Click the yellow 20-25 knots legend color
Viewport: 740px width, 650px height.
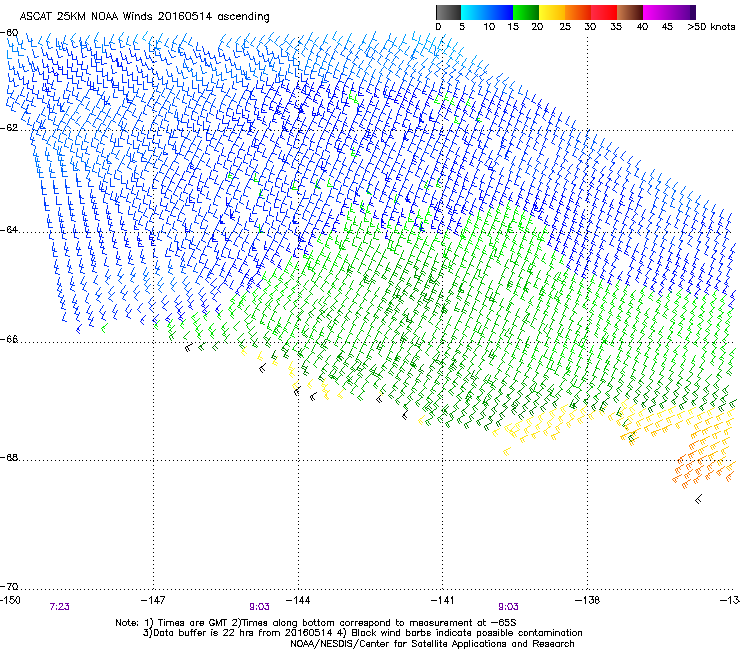(552, 12)
